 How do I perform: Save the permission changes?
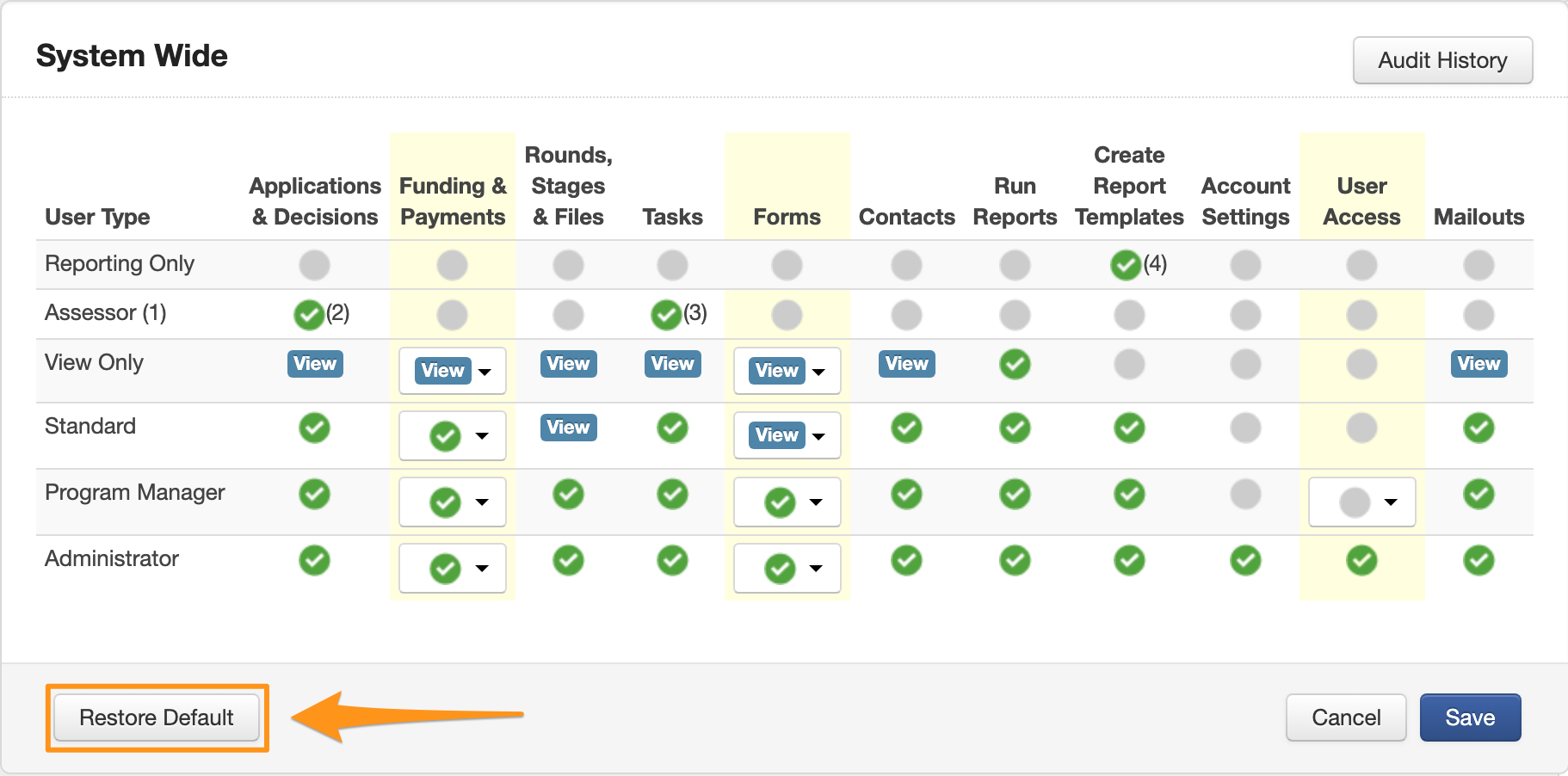1470,717
